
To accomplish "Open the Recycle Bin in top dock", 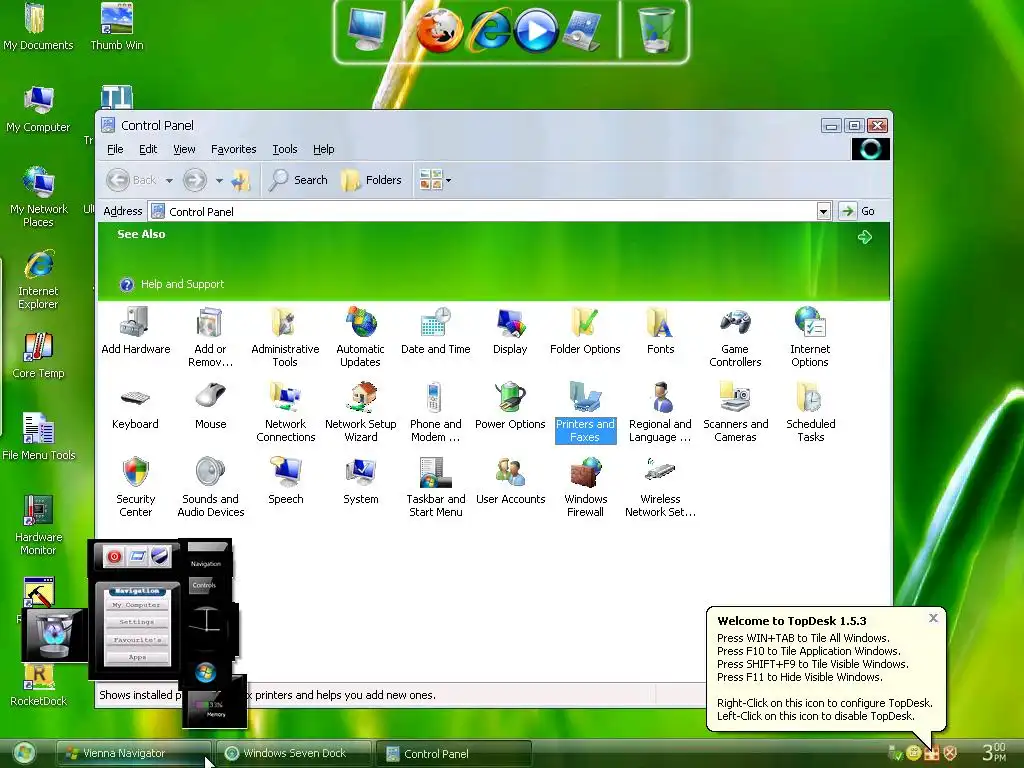I will click(656, 30).
